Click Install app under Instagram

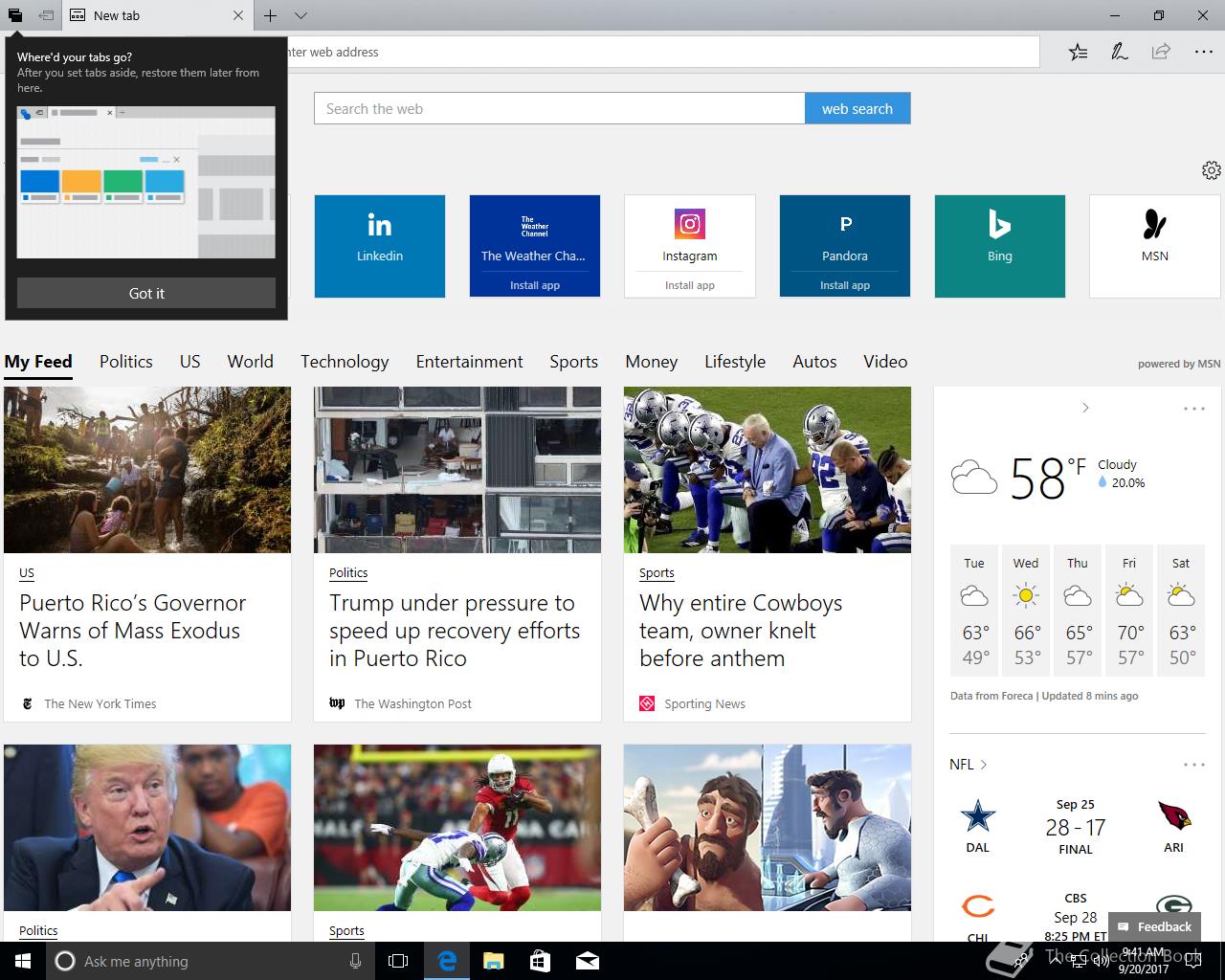click(x=690, y=285)
